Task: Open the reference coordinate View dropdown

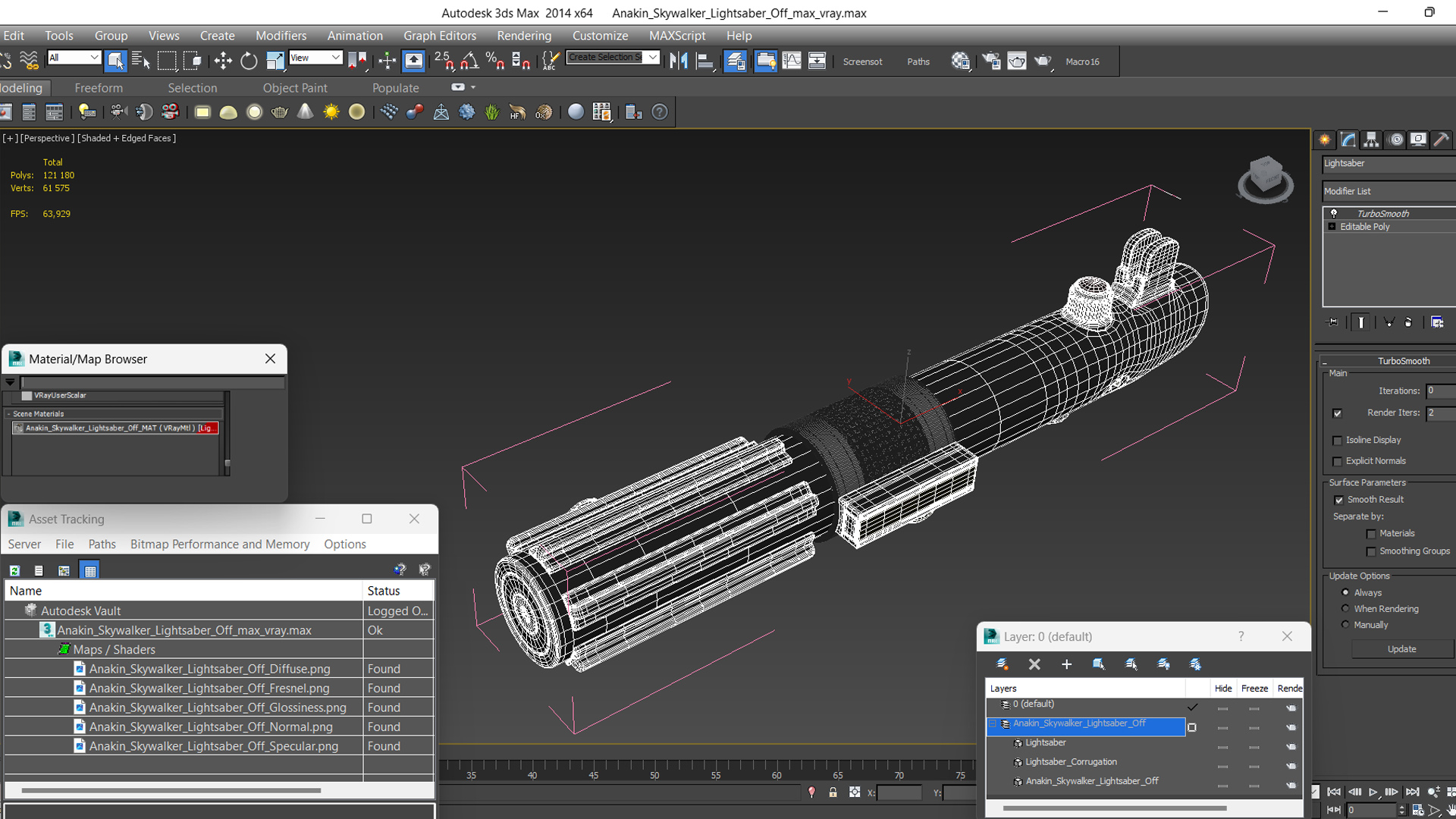Action: [x=316, y=58]
